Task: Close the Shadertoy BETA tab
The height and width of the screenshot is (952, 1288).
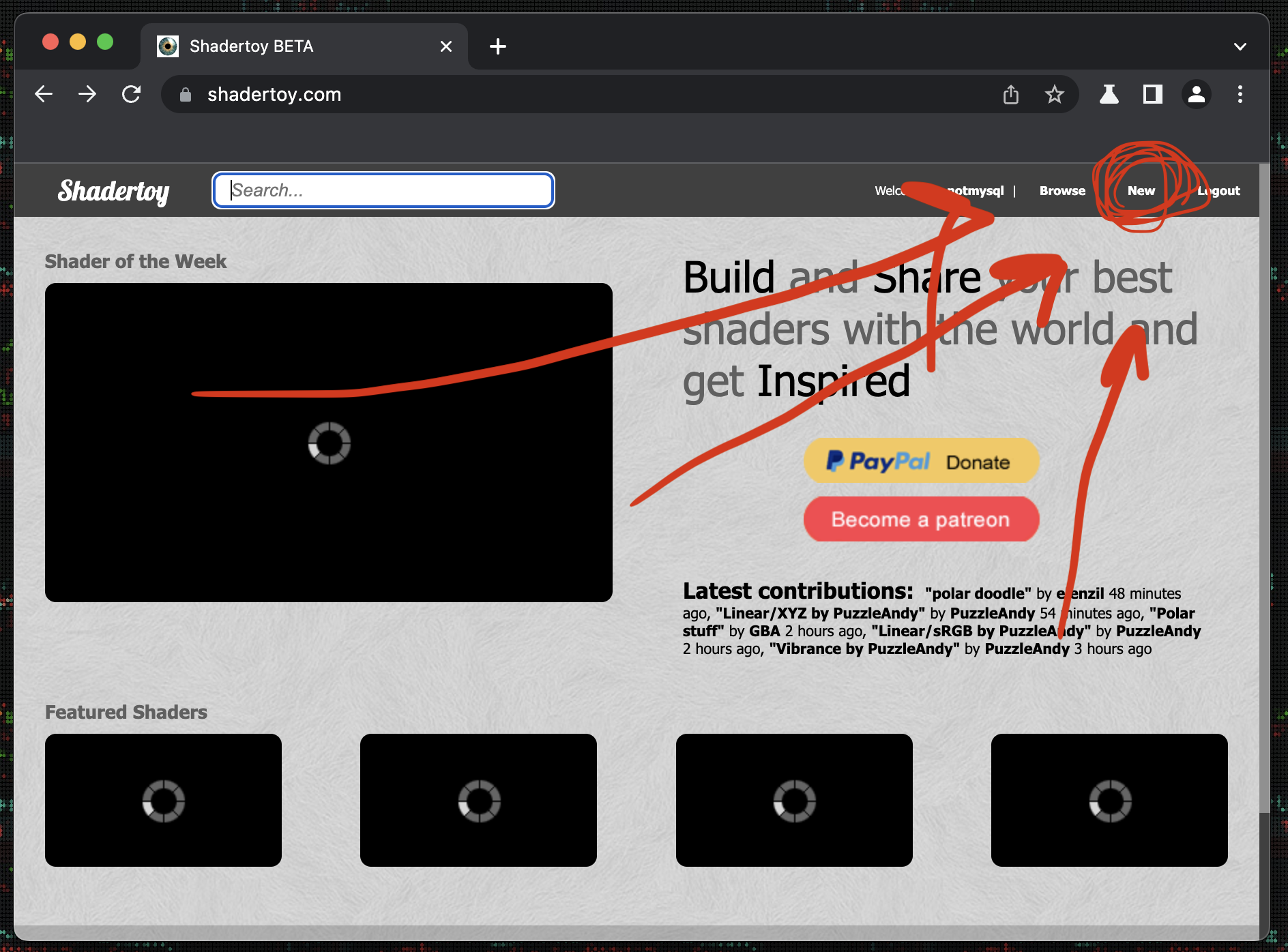Action: coord(446,46)
